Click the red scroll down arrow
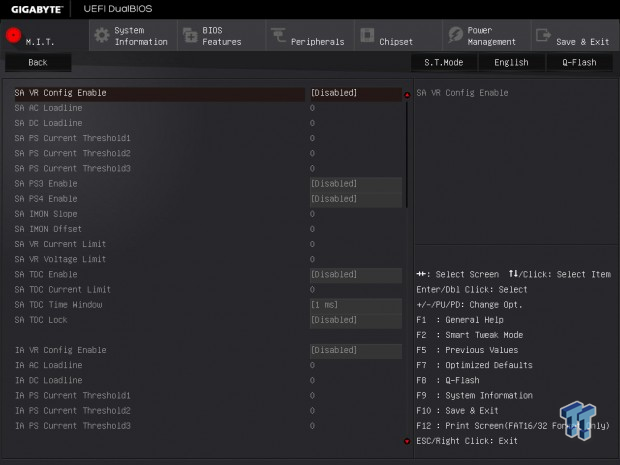Image resolution: width=620 pixels, height=465 pixels. (407, 441)
